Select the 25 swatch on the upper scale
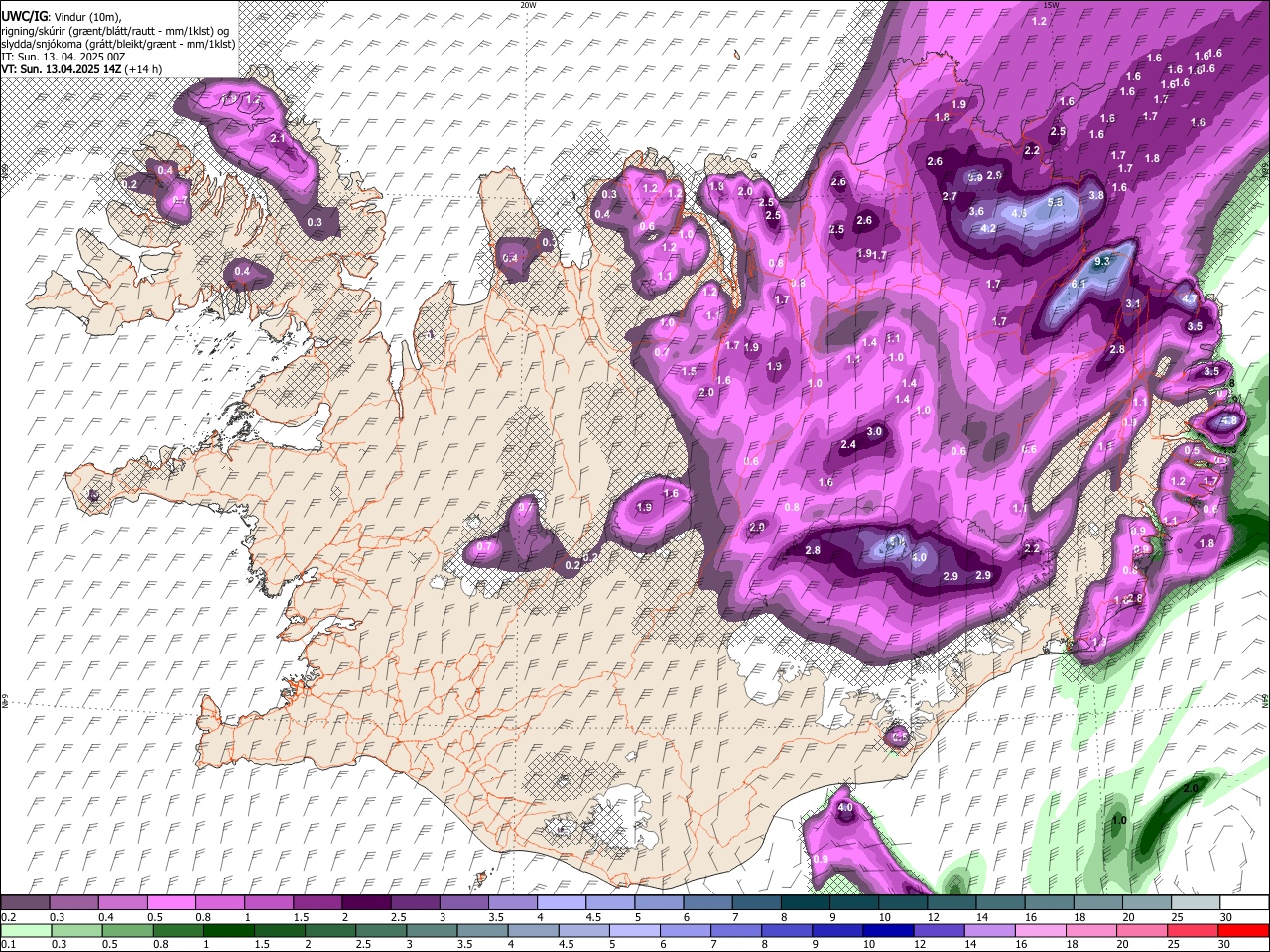This screenshot has width=1270, height=952. pyautogui.click(x=1195, y=903)
